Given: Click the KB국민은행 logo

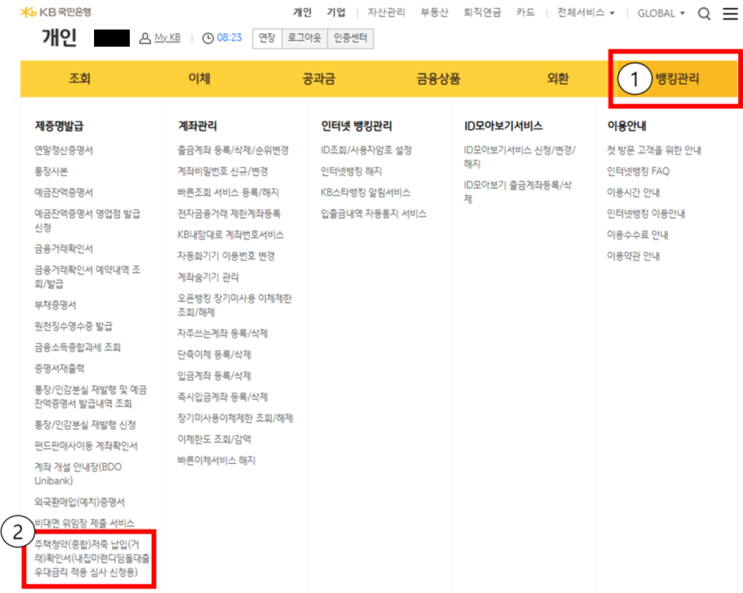Looking at the screenshot, I should click(56, 12).
